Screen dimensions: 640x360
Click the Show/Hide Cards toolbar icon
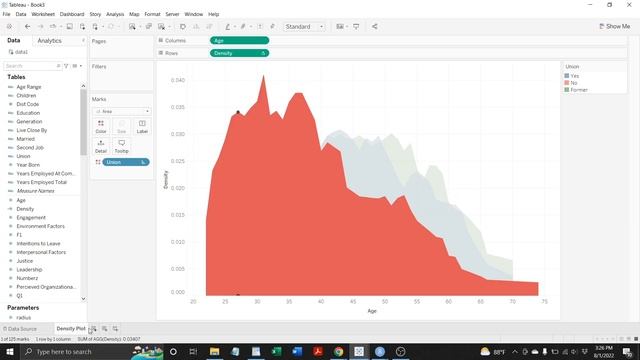tap(340, 27)
